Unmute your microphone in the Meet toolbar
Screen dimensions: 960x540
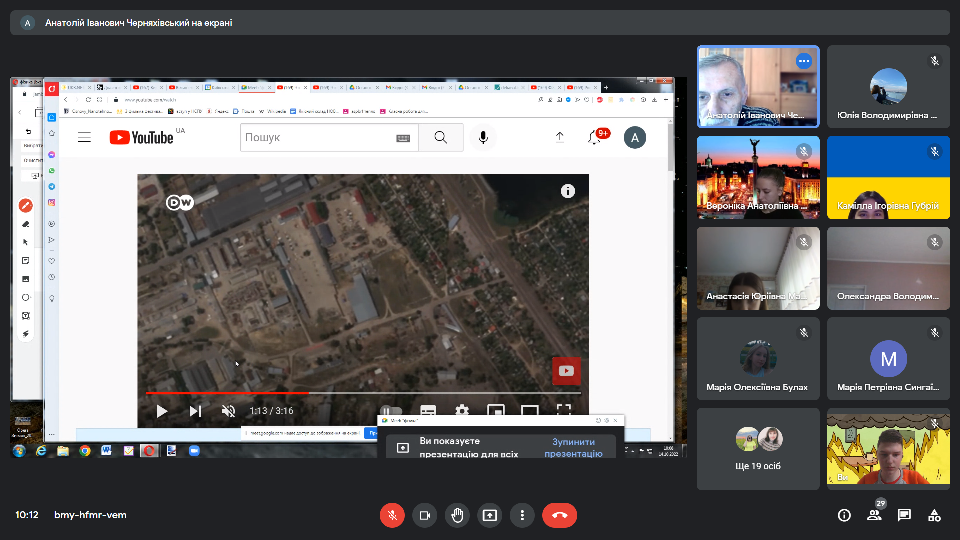(393, 515)
